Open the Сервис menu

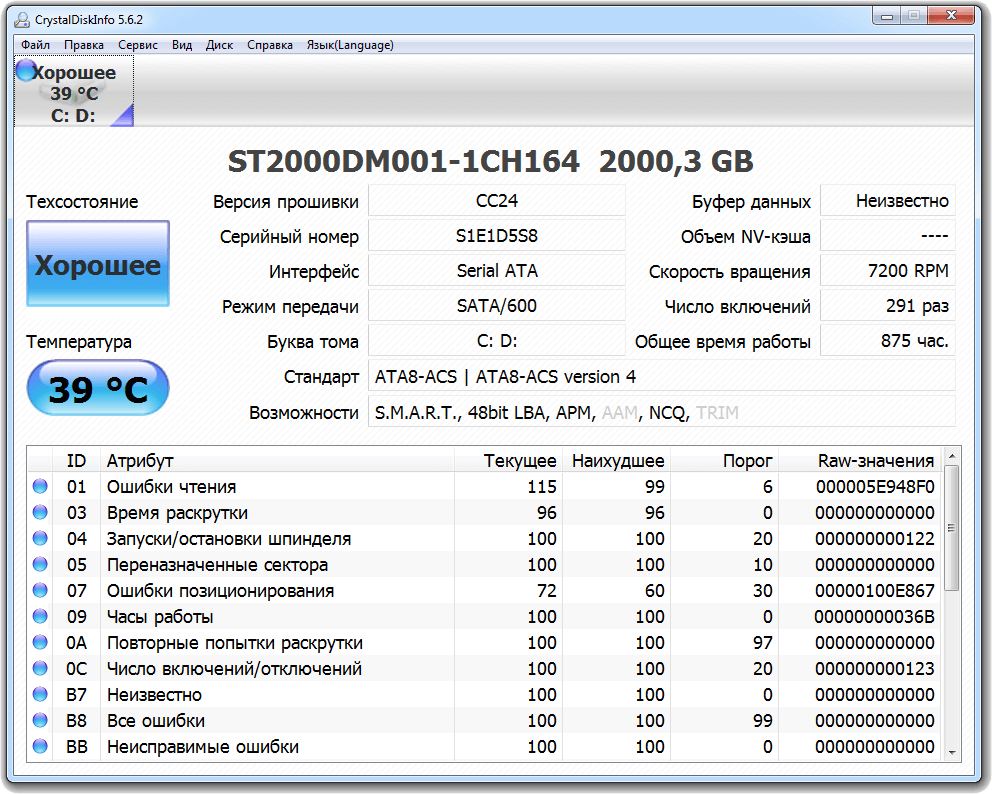137,45
